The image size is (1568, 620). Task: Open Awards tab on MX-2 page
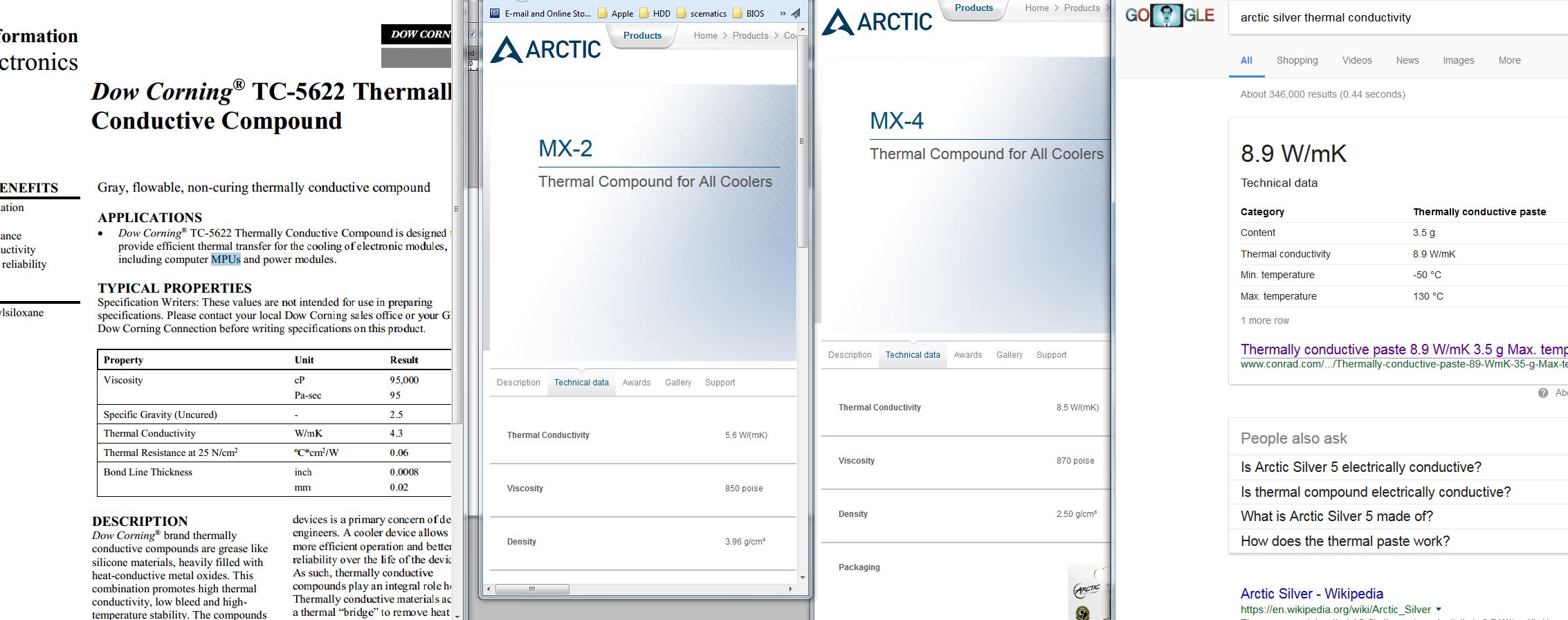coord(637,383)
